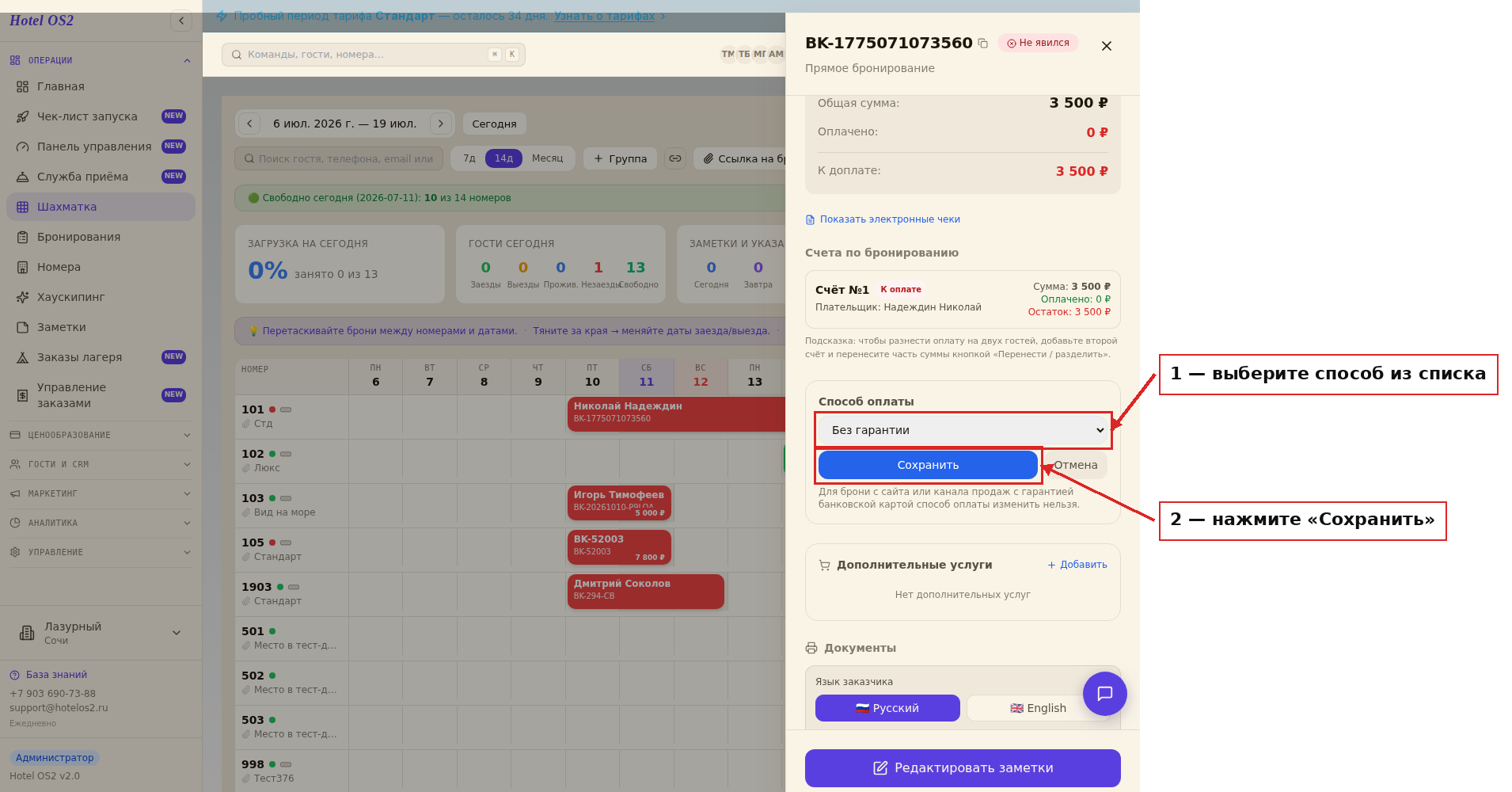Go to previous date range arrow
Image resolution: width=1512 pixels, height=792 pixels.
coord(249,124)
